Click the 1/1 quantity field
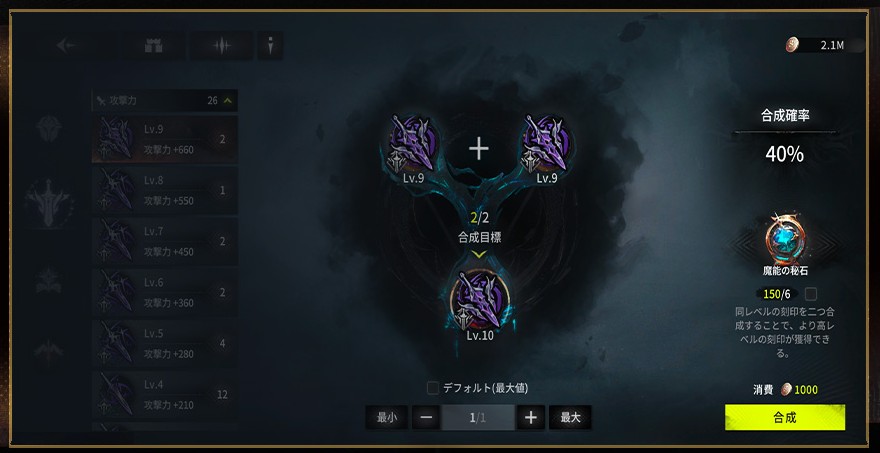This screenshot has width=880, height=453. pyautogui.click(x=478, y=417)
